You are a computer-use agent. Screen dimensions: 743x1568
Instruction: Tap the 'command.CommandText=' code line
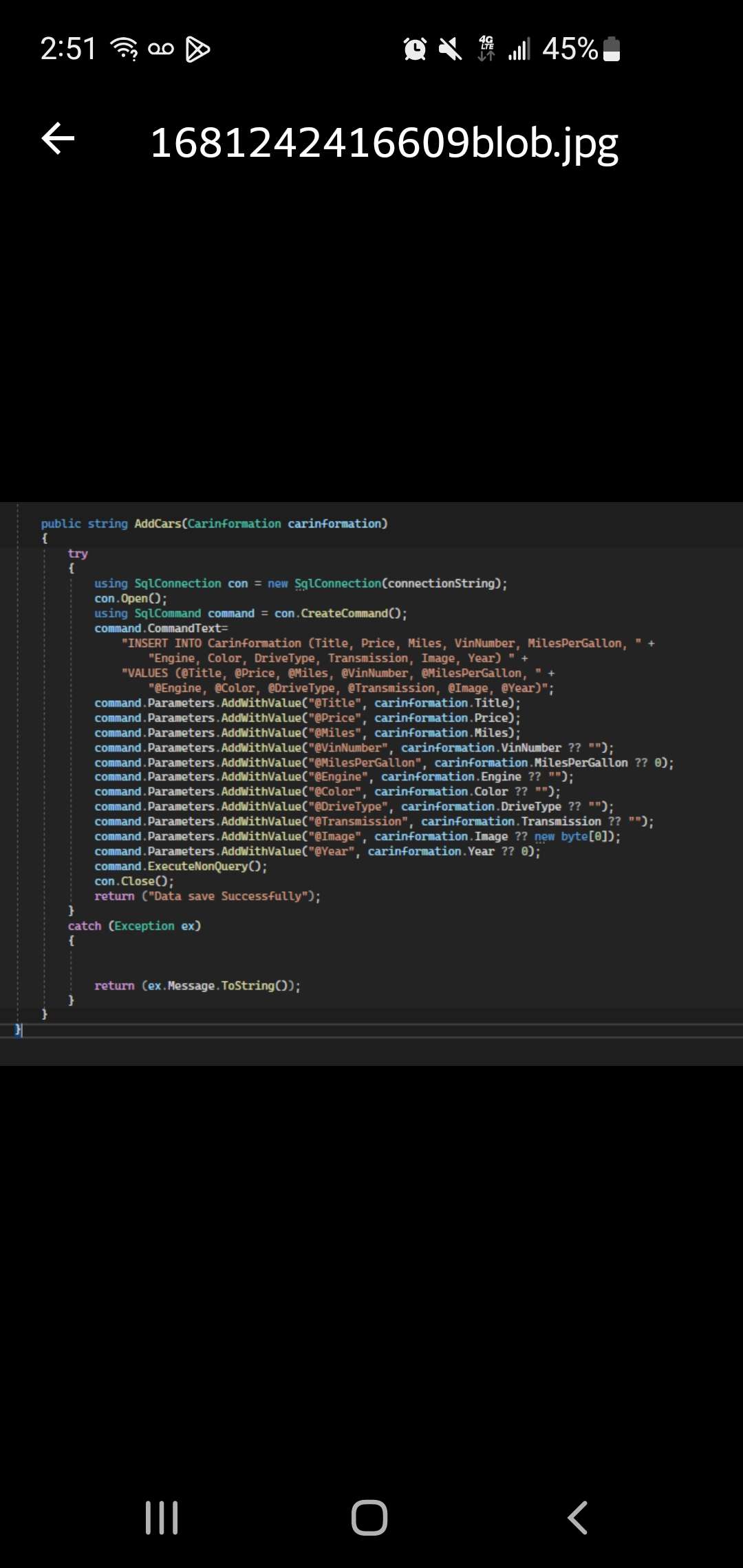pos(161,628)
